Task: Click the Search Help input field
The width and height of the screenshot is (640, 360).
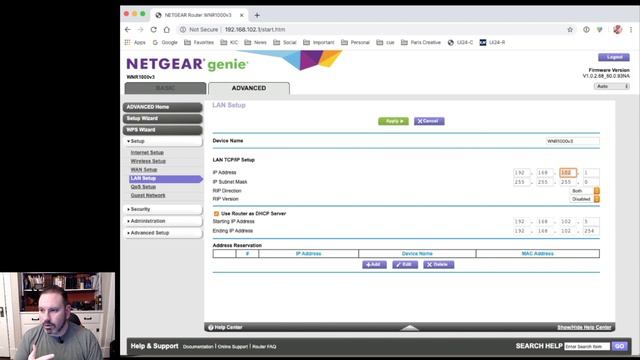Action: [x=587, y=347]
